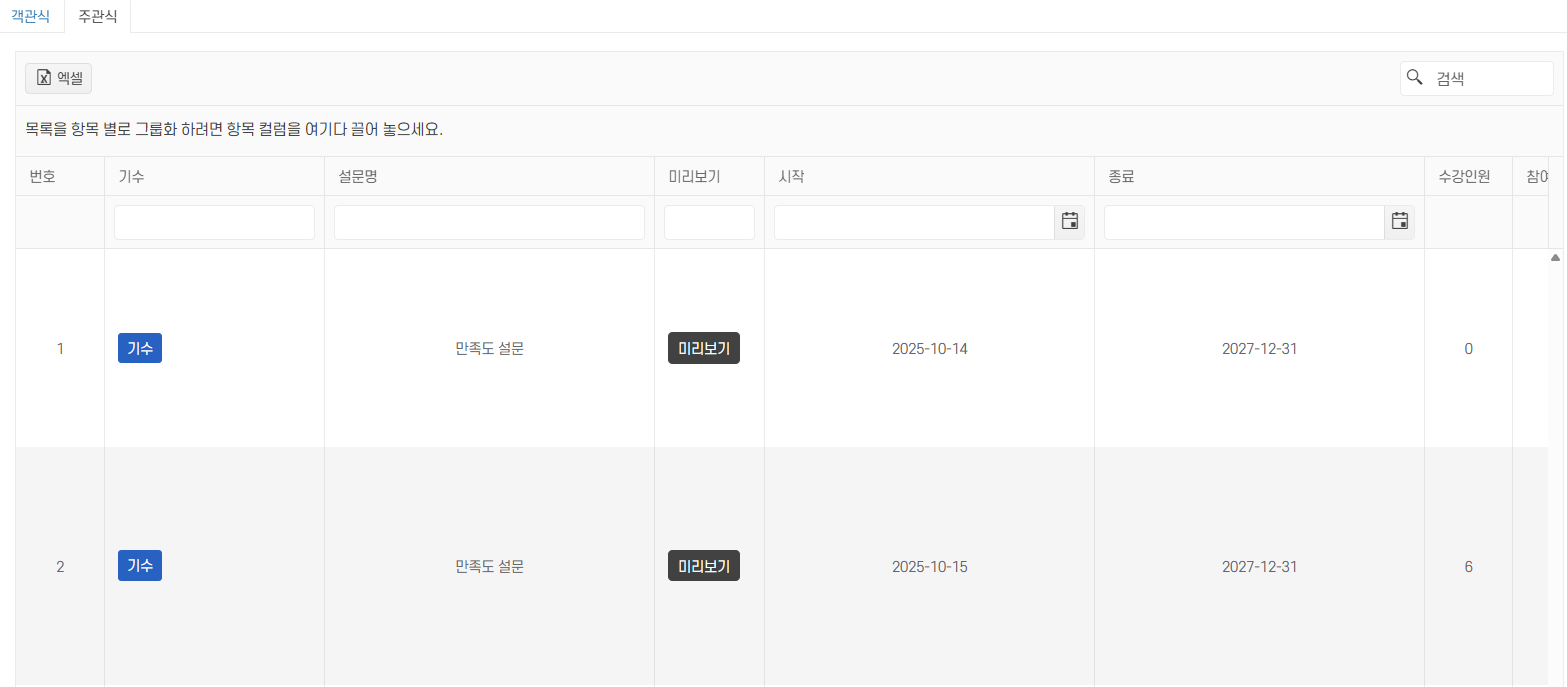1567x687 pixels.
Task: Open the 종료 date calendar picker
Action: 1399,221
